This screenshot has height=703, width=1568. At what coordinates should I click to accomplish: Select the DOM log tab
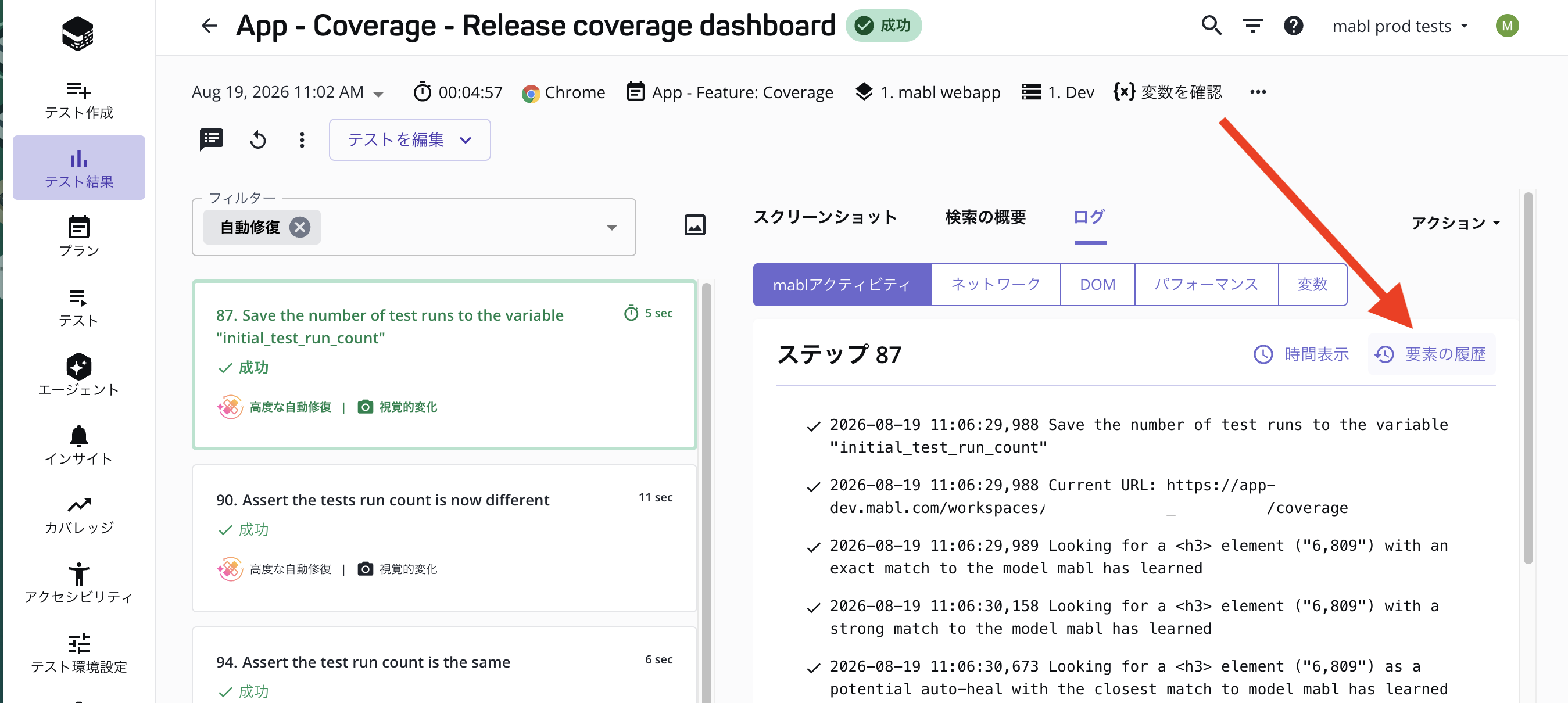click(x=1097, y=284)
